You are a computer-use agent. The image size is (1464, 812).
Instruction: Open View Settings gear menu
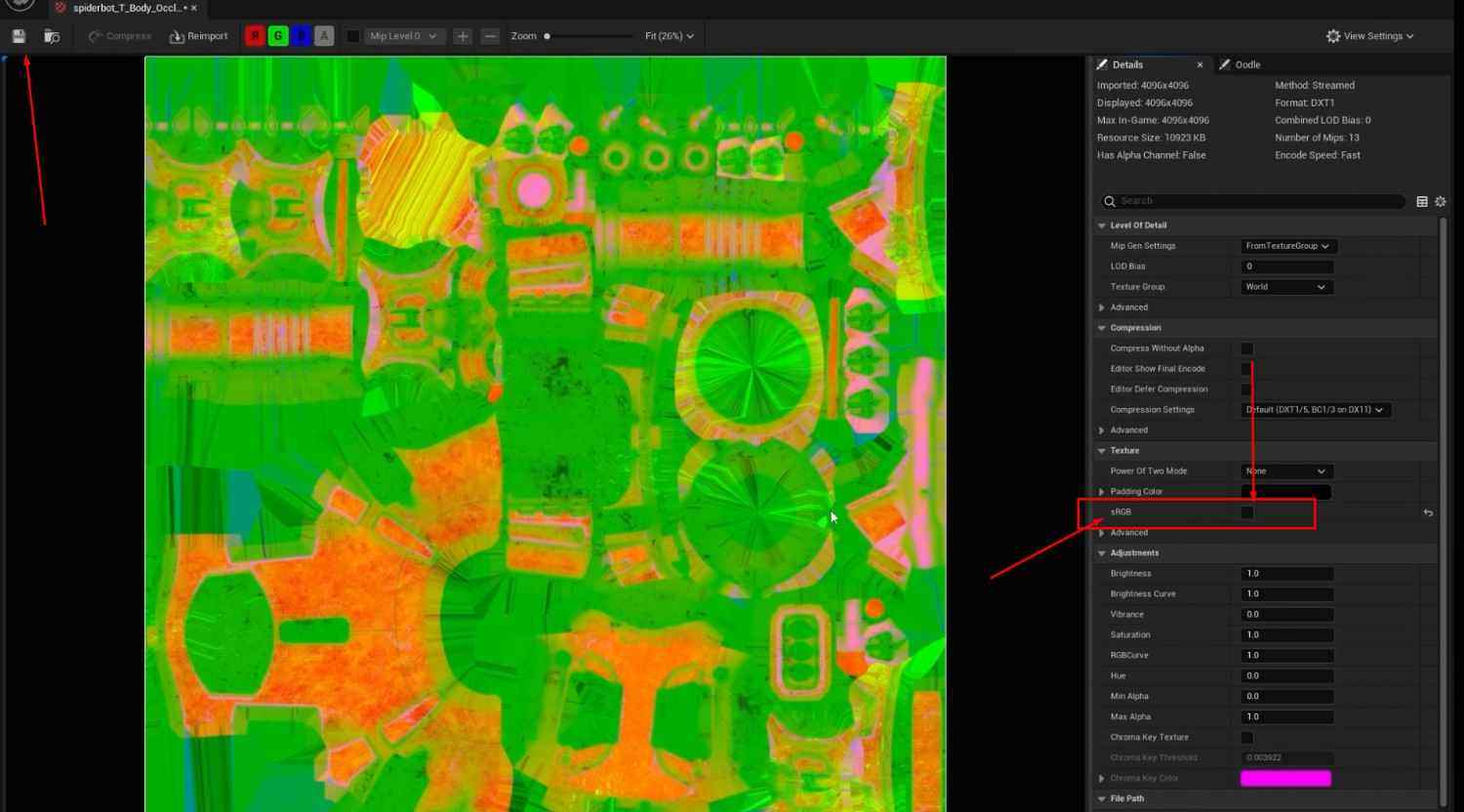click(x=1370, y=36)
